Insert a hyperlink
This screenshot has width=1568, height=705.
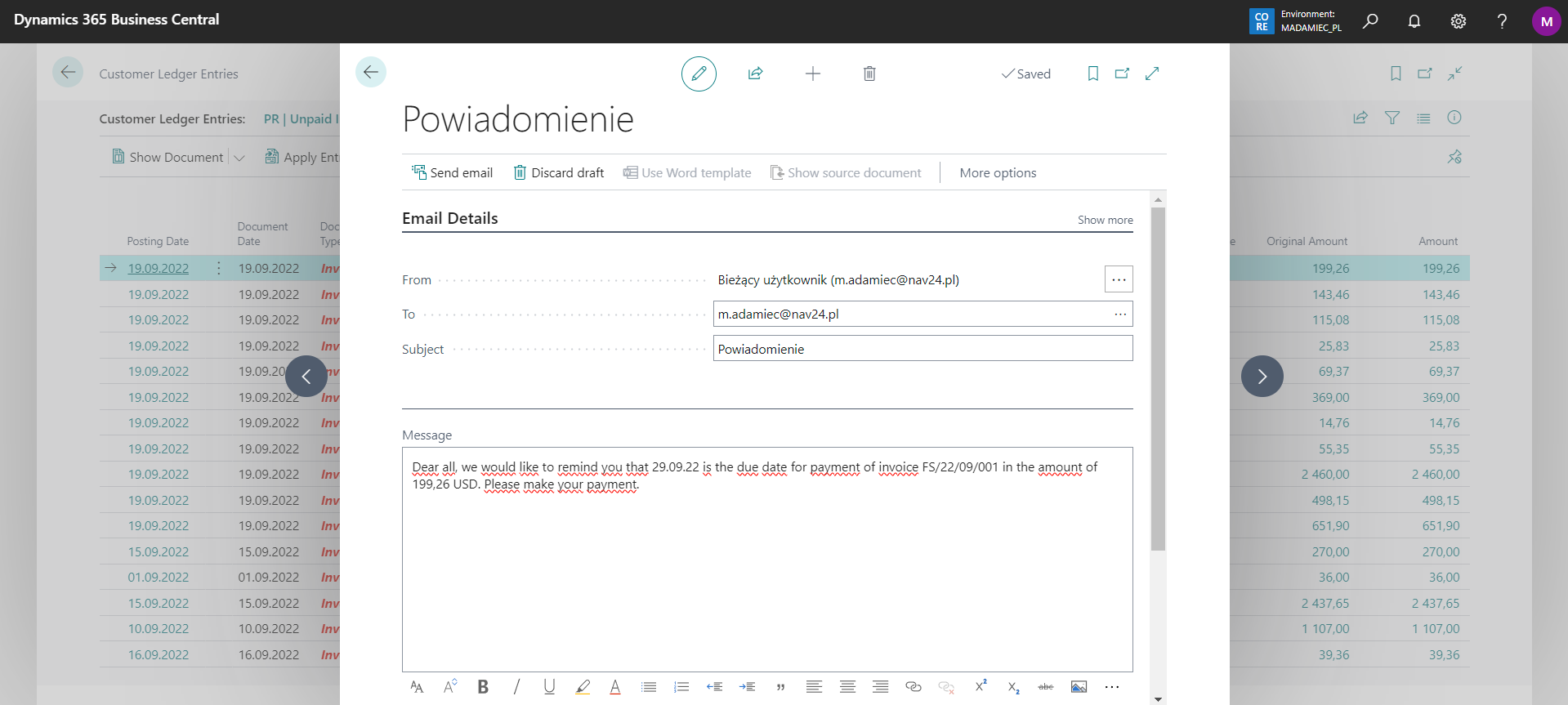[x=914, y=687]
